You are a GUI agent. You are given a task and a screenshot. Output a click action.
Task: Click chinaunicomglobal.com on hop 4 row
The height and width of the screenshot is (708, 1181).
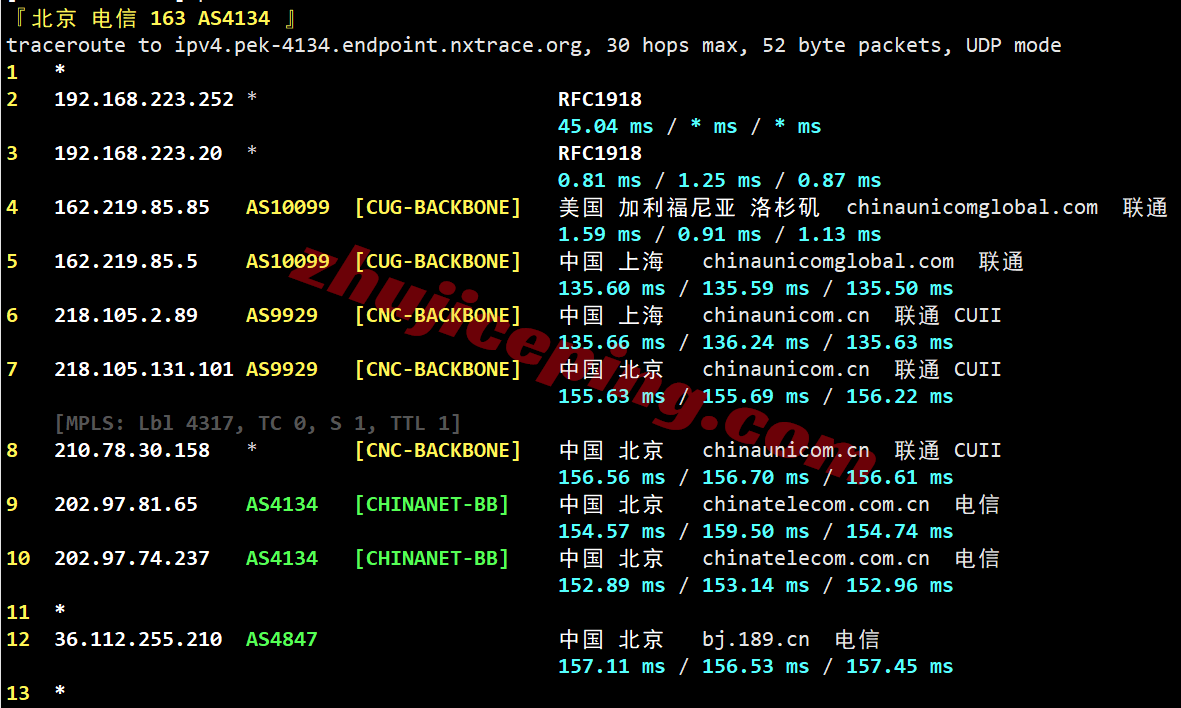(x=972, y=208)
